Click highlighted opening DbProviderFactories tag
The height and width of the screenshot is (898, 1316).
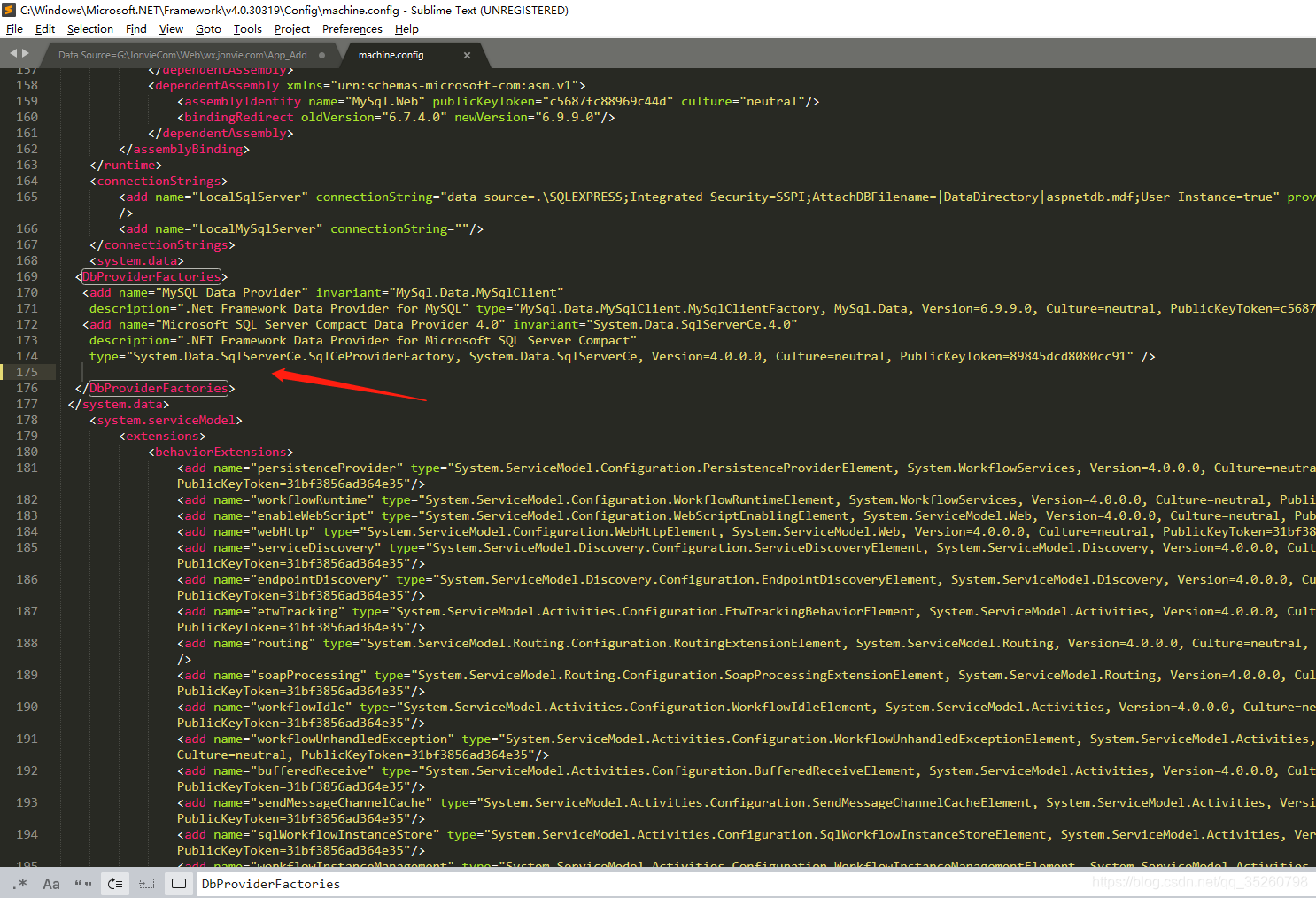[151, 276]
